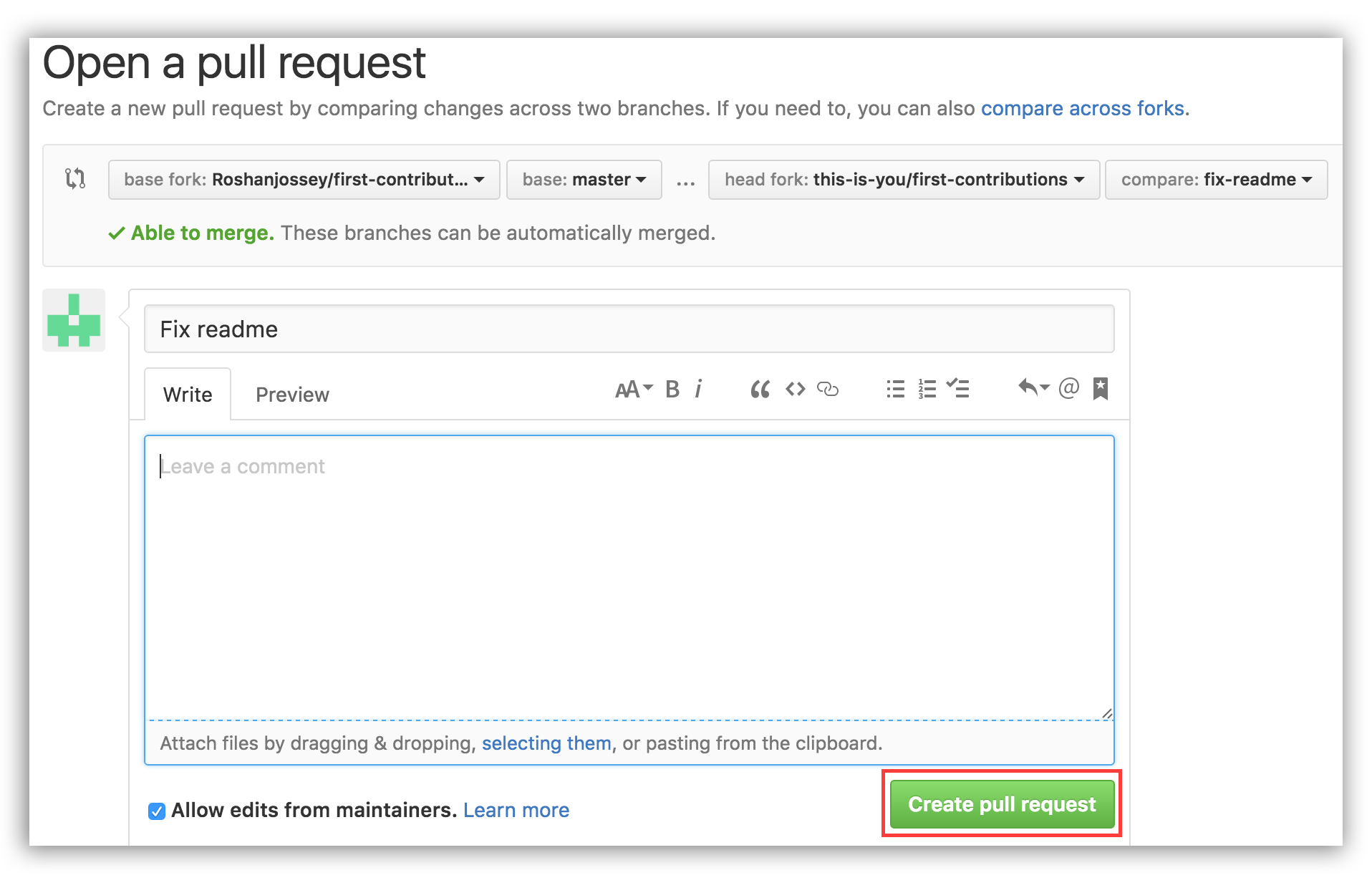Screen dimensions: 1372x893
Task: Uncheck Allow edits from maintainers
Action: point(156,811)
